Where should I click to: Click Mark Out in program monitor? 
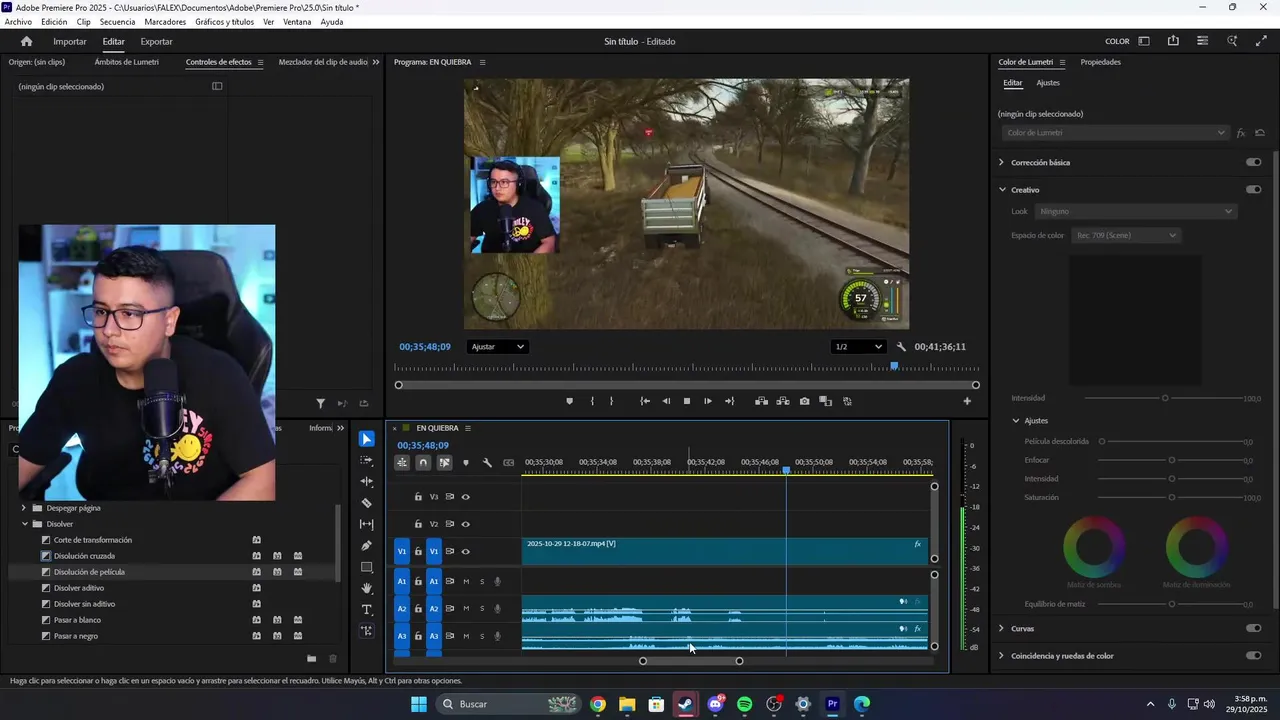(611, 401)
